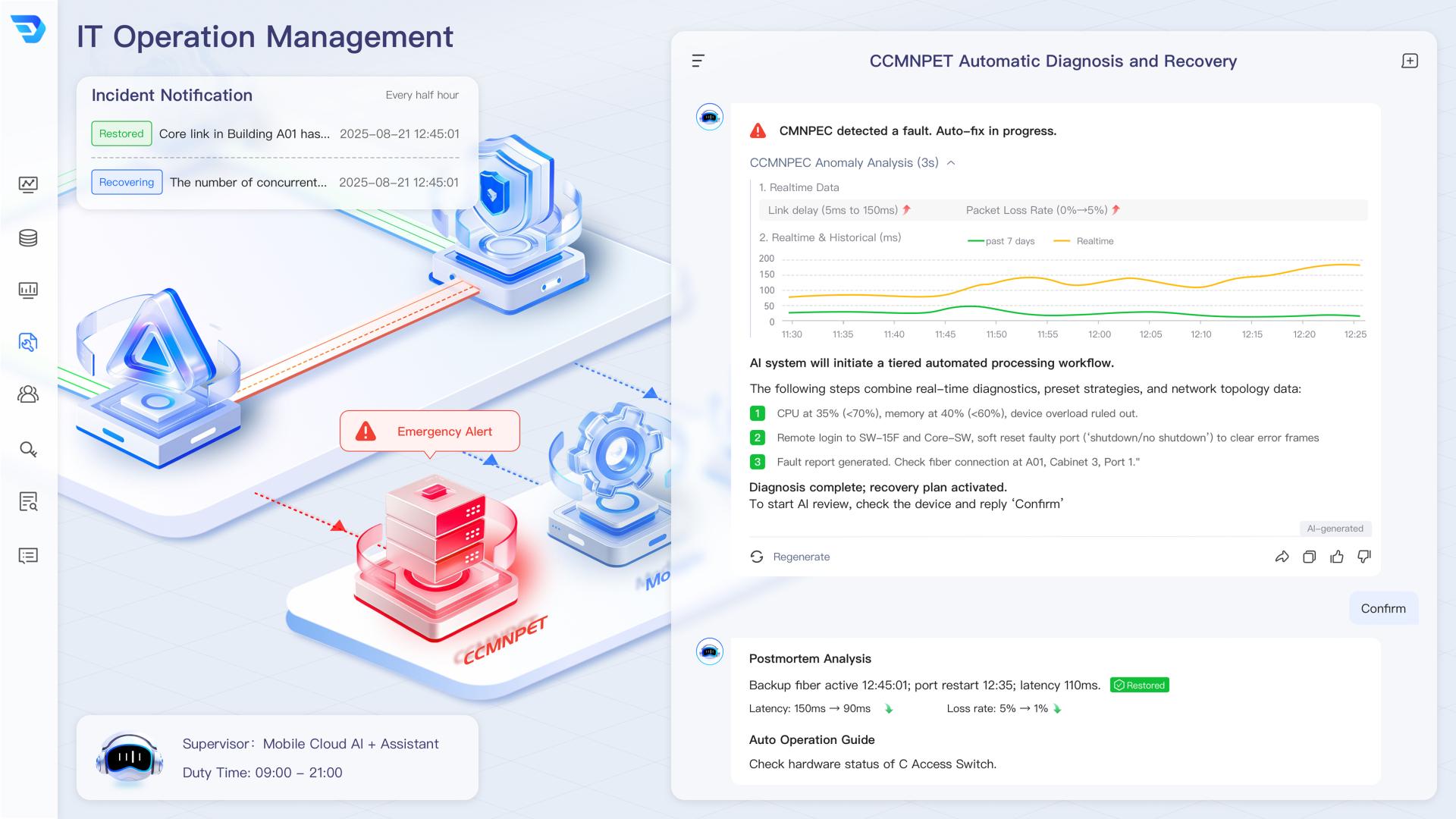Click the database stack sidebar icon
Image resolution: width=1456 pixels, height=819 pixels.
point(28,238)
